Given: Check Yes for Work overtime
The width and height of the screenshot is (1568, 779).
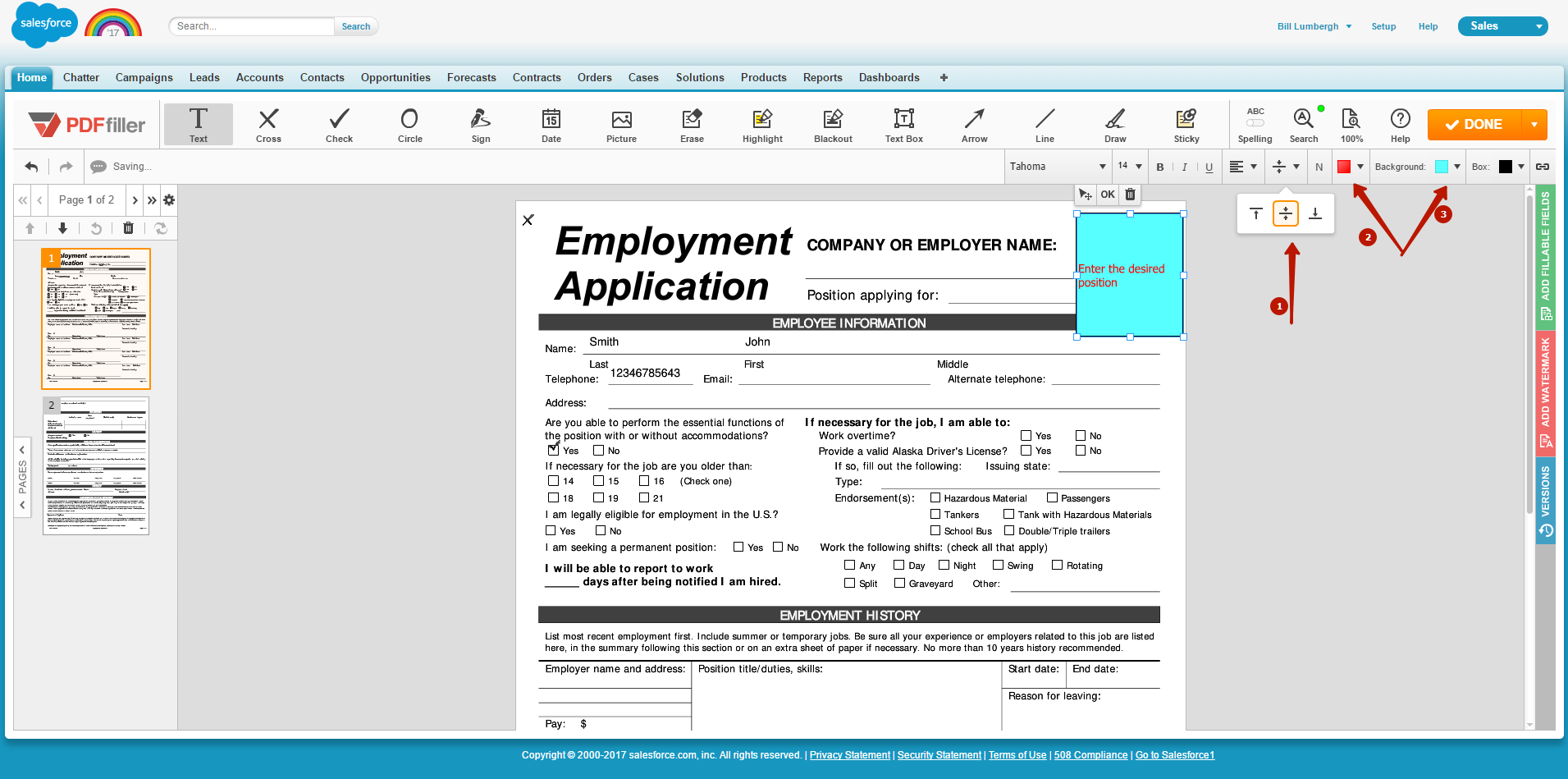Looking at the screenshot, I should [1026, 436].
